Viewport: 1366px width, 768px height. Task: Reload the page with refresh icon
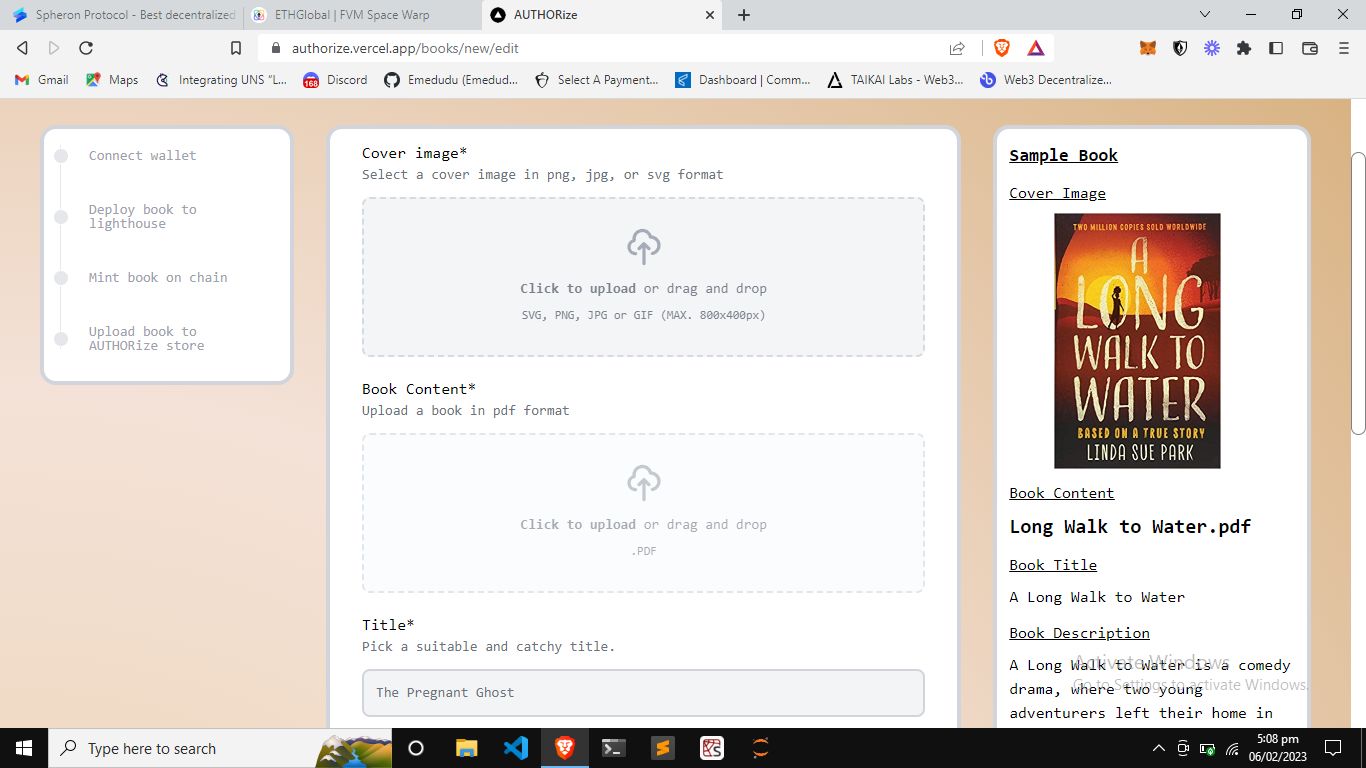[x=86, y=48]
